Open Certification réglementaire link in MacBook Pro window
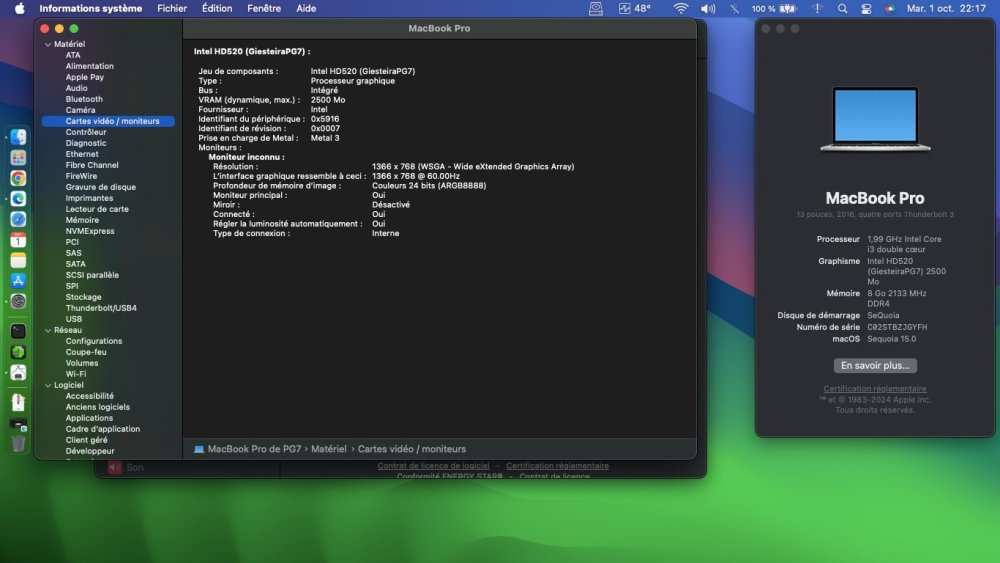This screenshot has width=1000, height=563. tap(875, 388)
